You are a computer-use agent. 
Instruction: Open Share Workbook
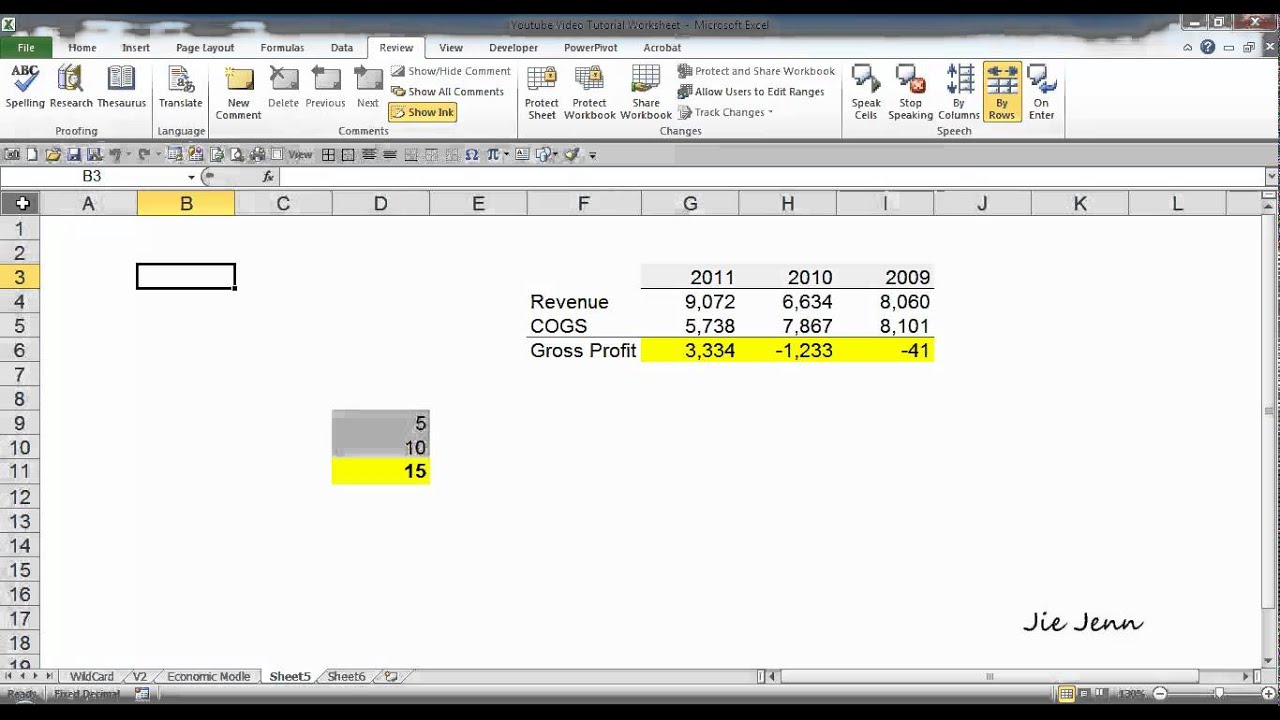click(646, 92)
